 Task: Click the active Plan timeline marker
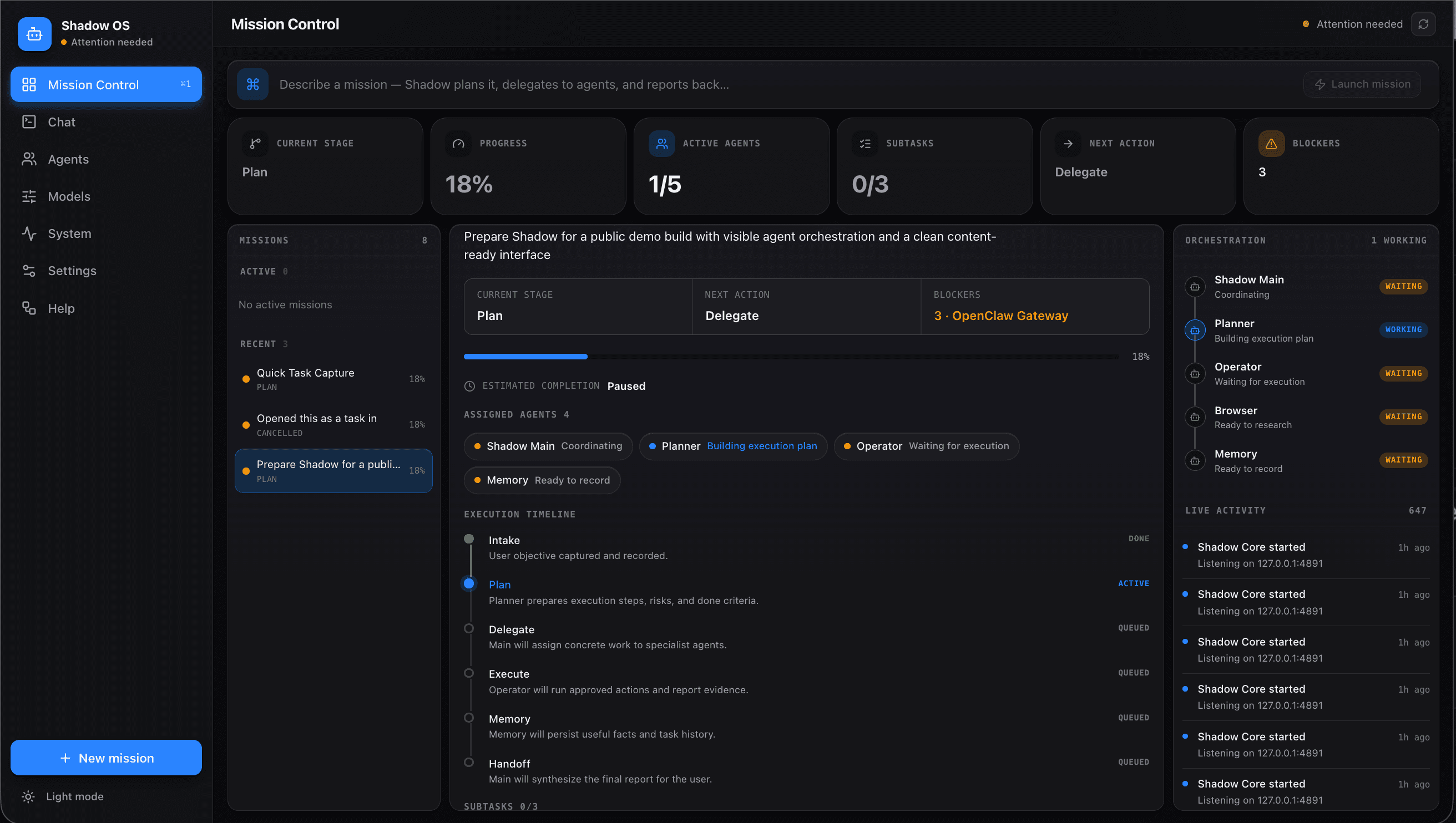point(469,583)
